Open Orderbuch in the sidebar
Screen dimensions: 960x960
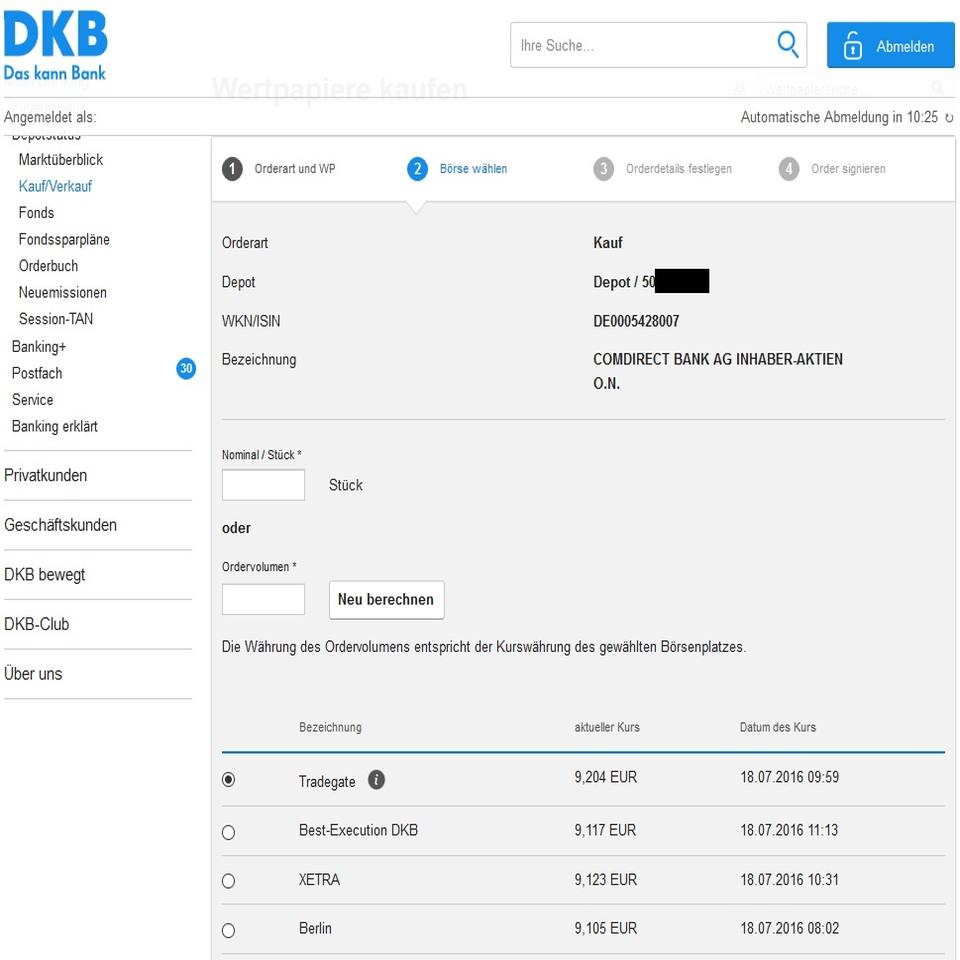coord(48,266)
